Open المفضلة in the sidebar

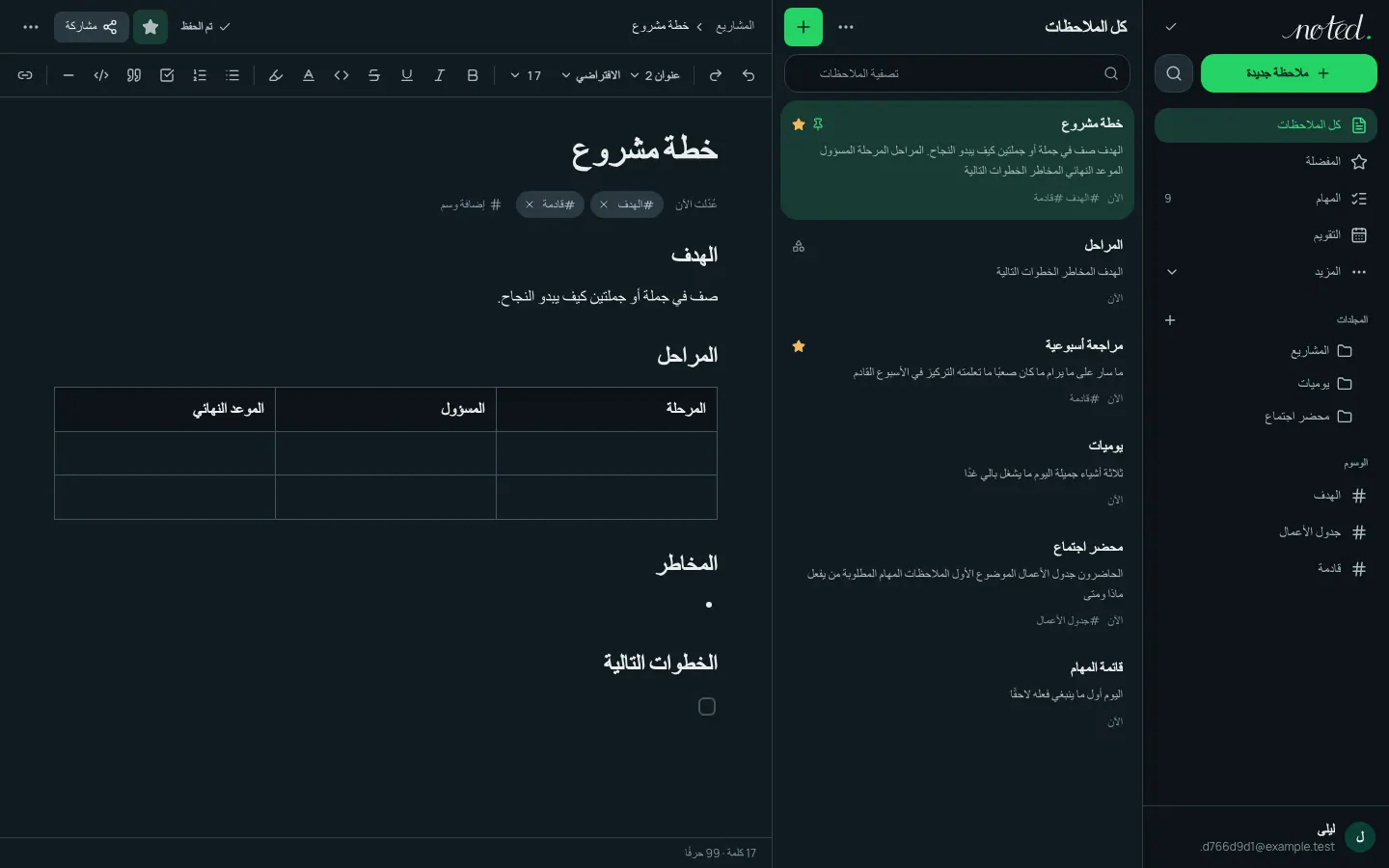1266,162
